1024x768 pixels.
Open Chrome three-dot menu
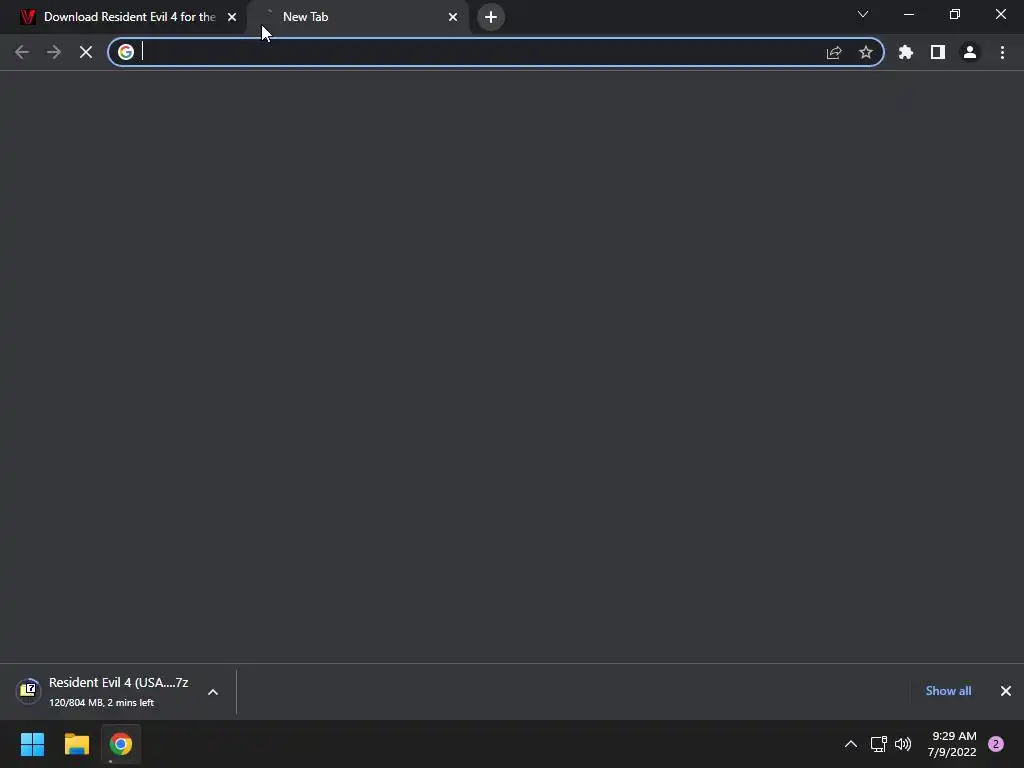[x=1002, y=52]
